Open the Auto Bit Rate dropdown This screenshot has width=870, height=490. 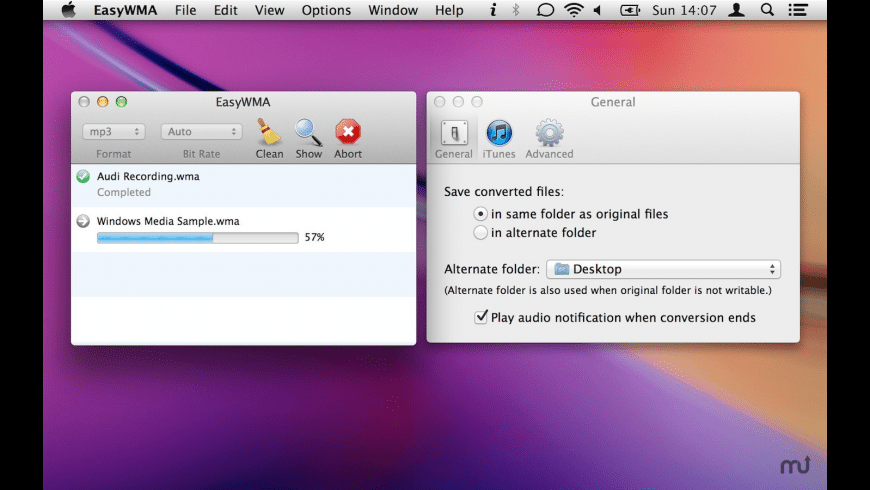[201, 132]
